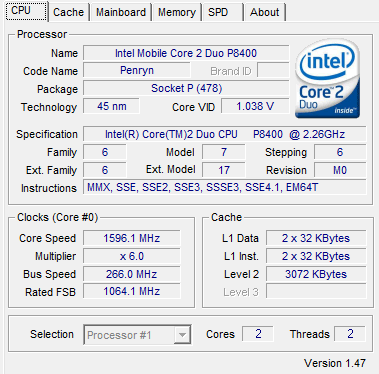Click the Stepping value 6

[340, 152]
